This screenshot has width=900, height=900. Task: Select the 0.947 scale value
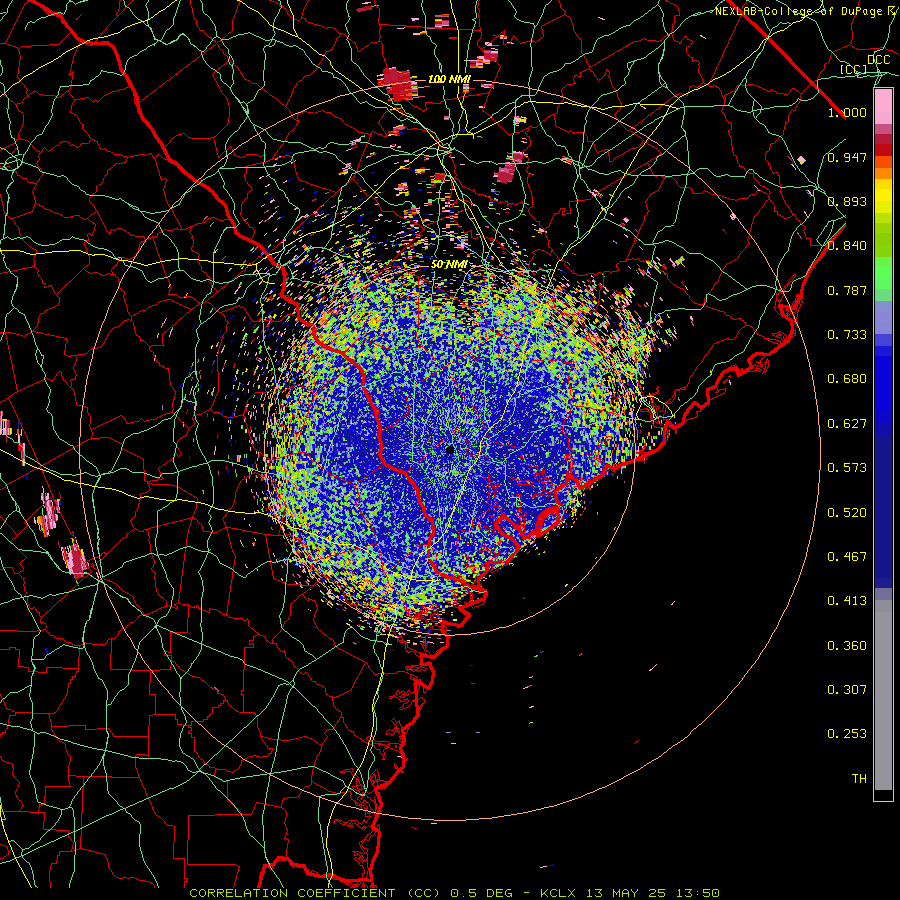pos(847,157)
